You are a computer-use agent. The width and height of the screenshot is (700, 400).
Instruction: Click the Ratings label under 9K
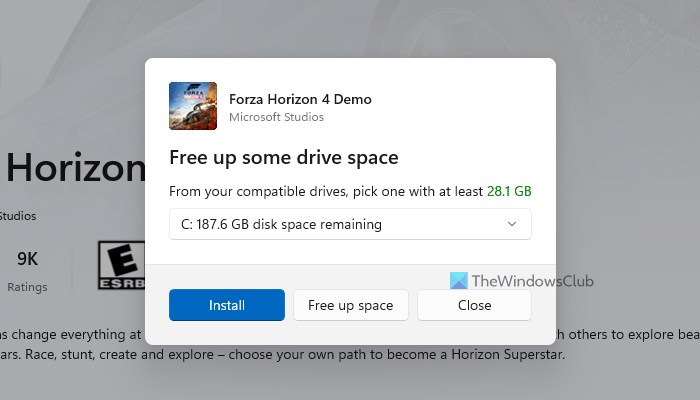pos(28,287)
